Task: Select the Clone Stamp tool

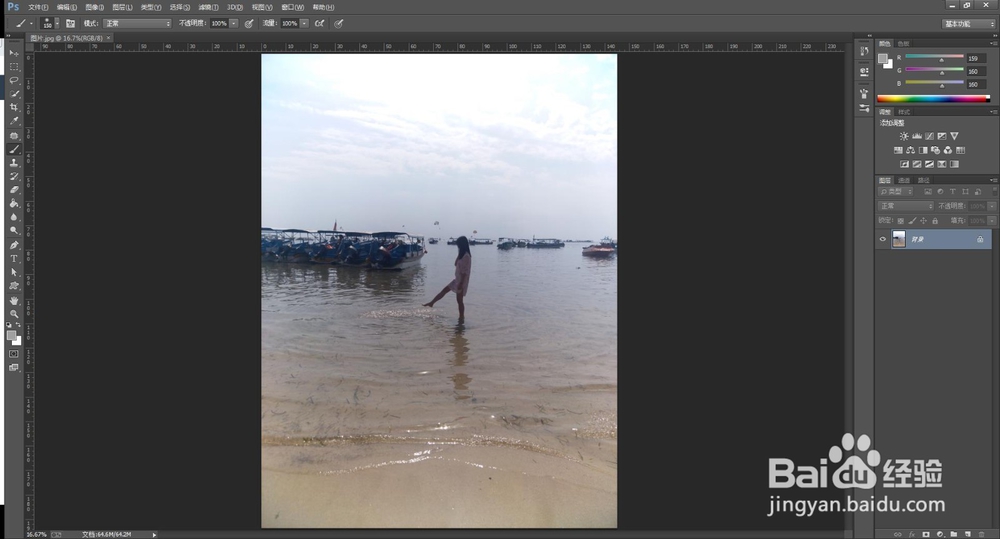Action: [x=14, y=163]
